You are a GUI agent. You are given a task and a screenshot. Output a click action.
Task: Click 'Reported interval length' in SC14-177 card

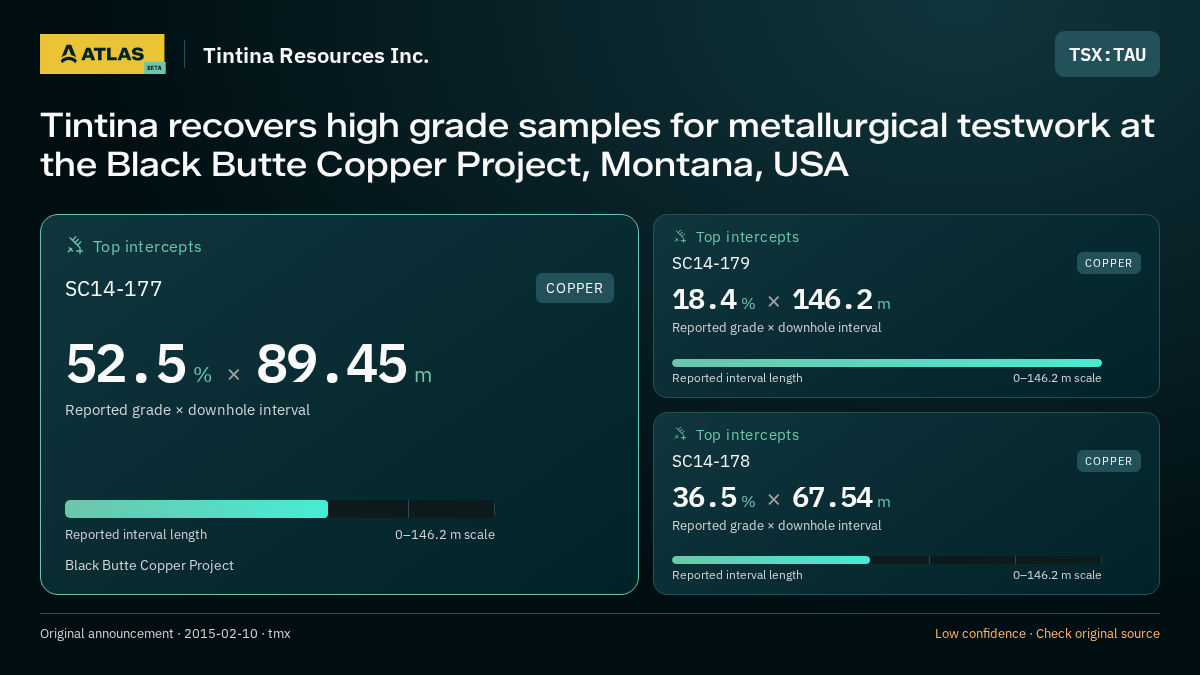(136, 535)
